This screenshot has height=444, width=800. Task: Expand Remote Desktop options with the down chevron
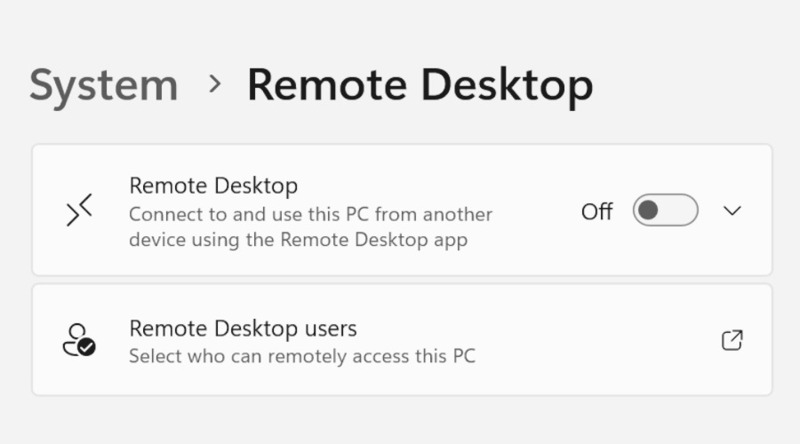pos(732,211)
